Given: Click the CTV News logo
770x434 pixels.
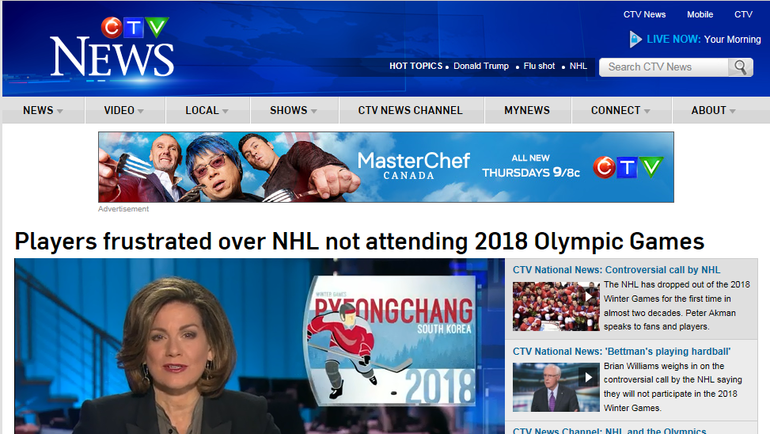Looking at the screenshot, I should [112, 47].
